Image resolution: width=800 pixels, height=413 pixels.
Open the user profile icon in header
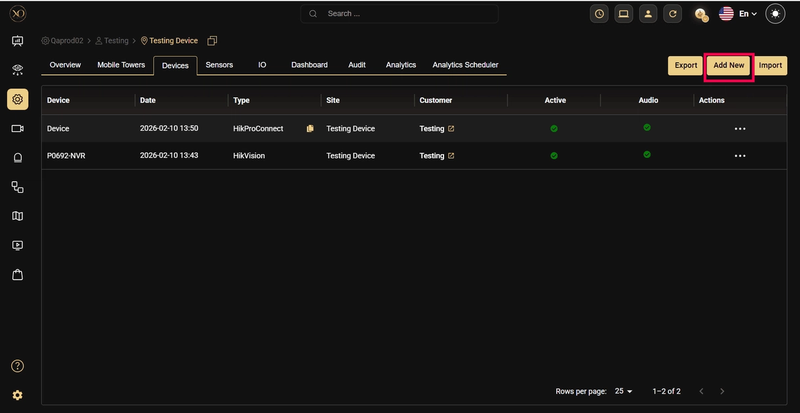tap(648, 14)
